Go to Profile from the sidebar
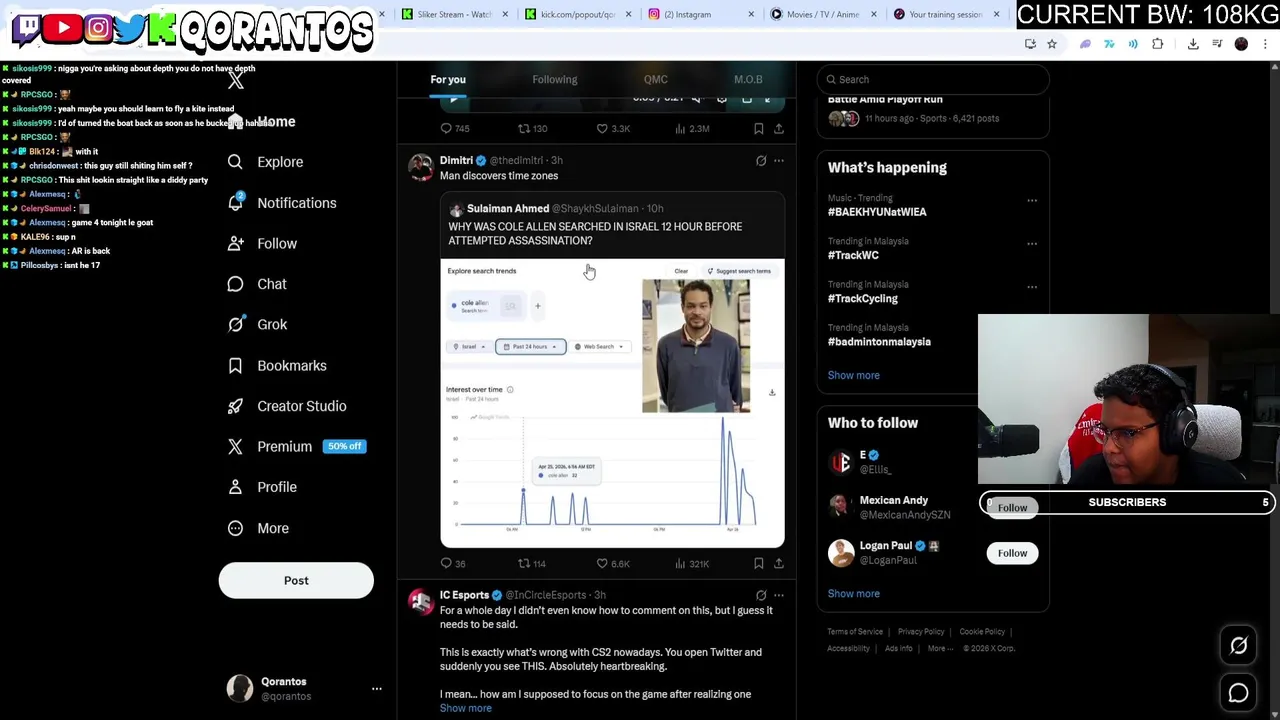This screenshot has width=1280, height=720. [262, 487]
